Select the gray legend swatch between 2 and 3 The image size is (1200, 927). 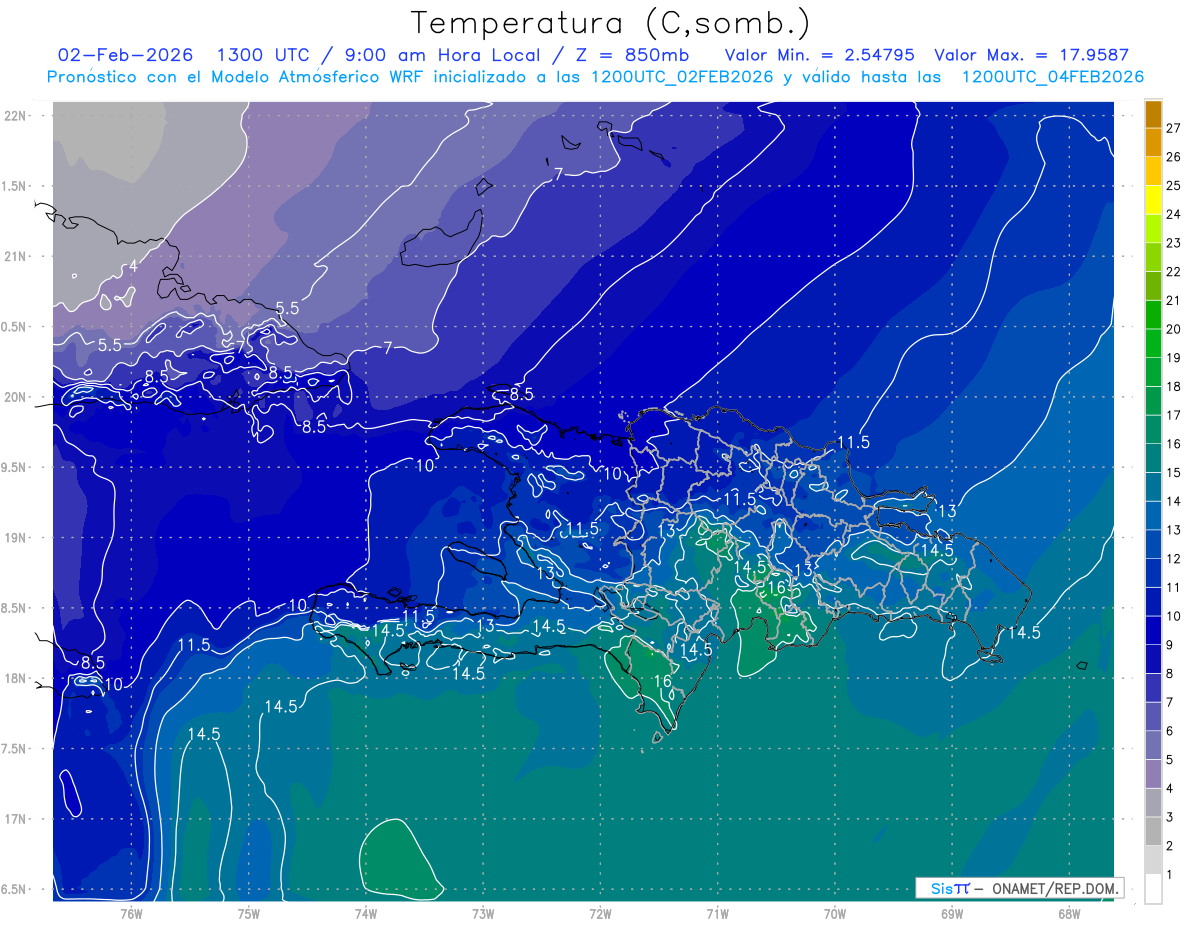point(1154,831)
